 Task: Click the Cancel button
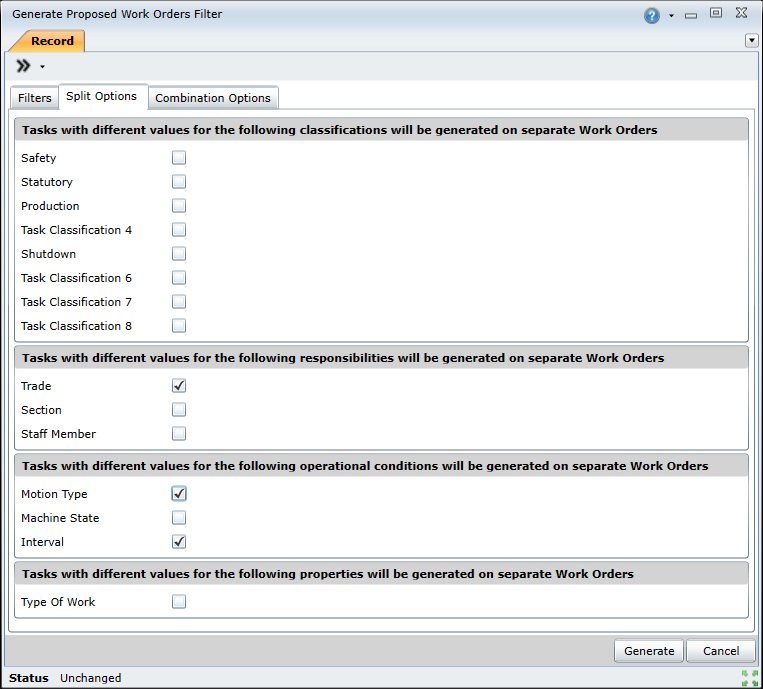720,651
